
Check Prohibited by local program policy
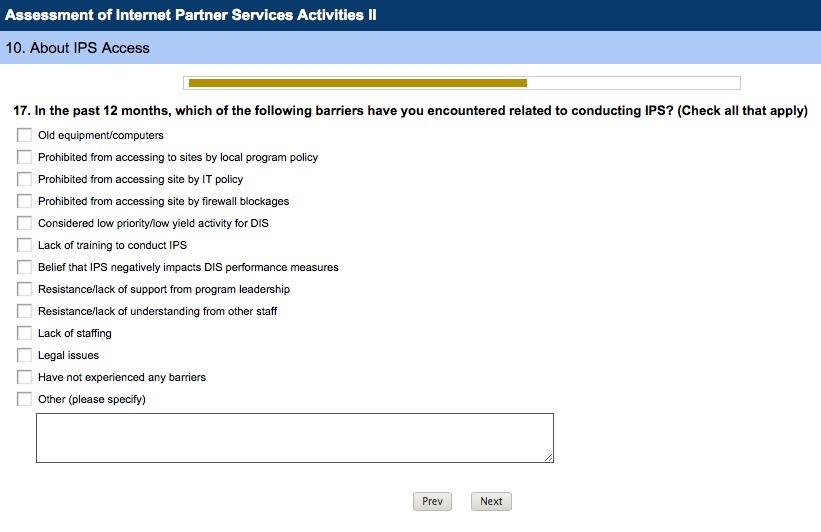(24, 157)
